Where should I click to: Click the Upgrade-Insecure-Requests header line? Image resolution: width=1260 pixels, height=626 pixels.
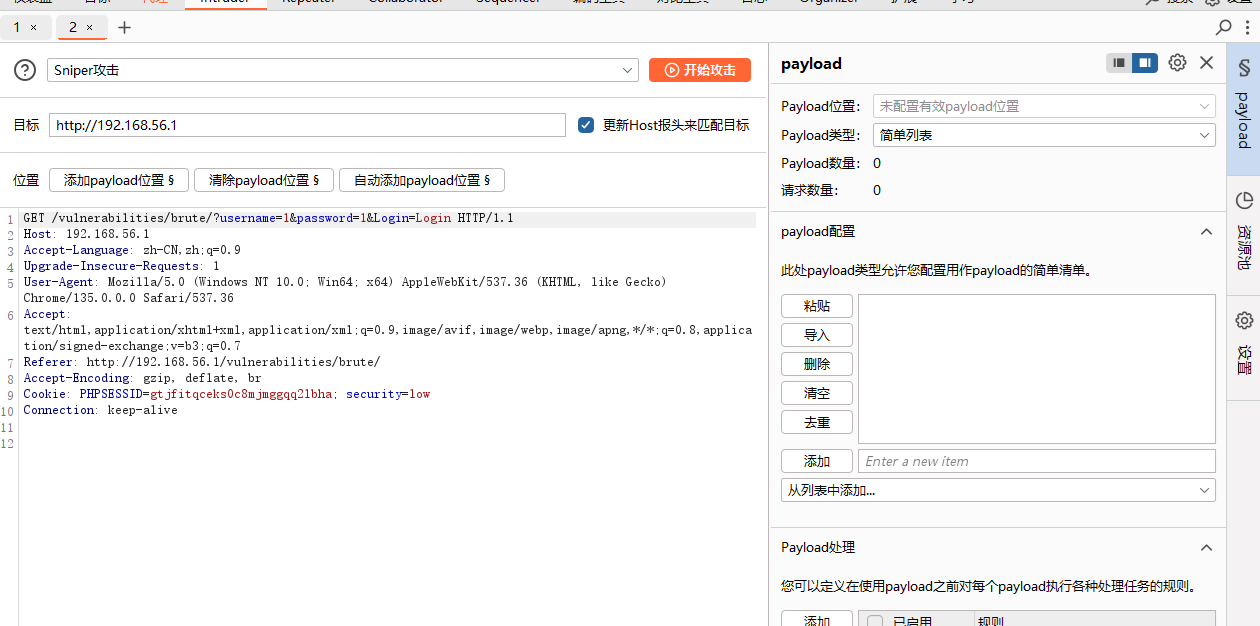(x=121, y=266)
